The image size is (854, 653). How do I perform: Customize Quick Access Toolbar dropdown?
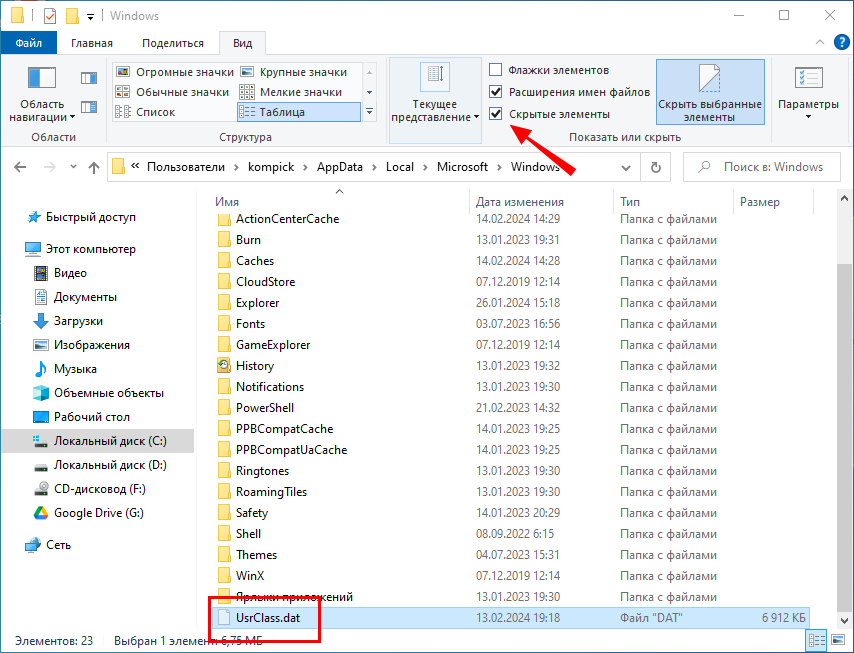click(x=90, y=17)
